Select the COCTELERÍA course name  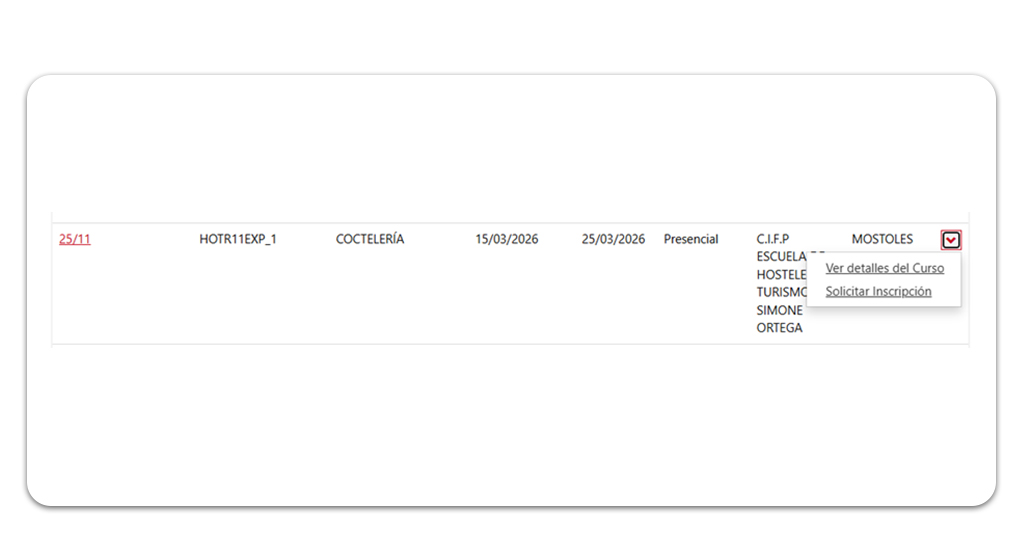[370, 239]
